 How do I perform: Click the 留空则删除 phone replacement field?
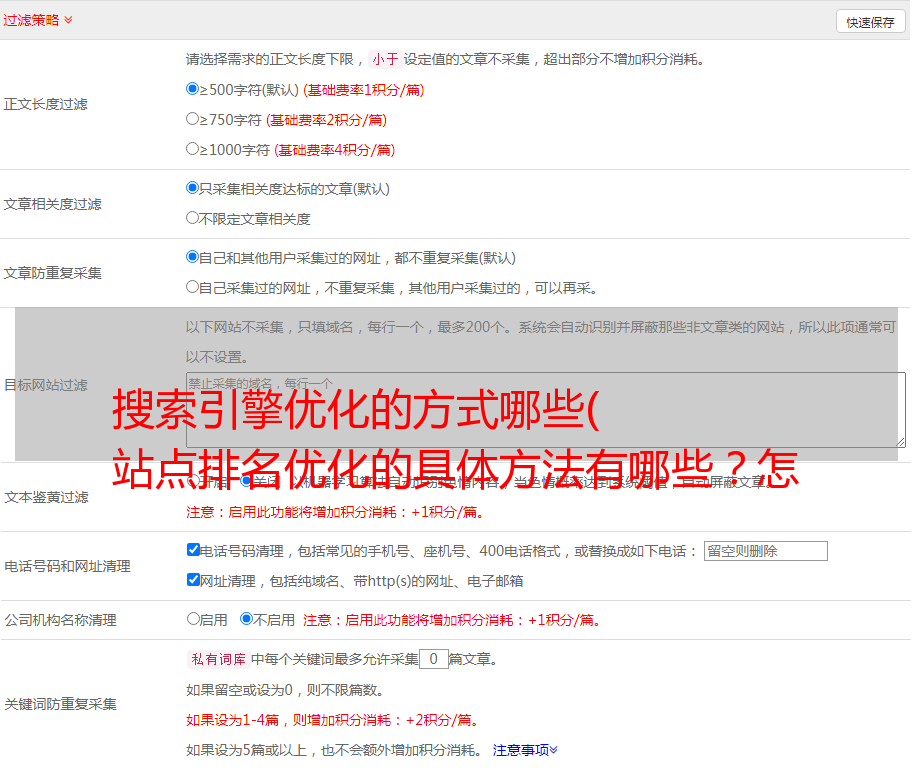[x=765, y=551]
